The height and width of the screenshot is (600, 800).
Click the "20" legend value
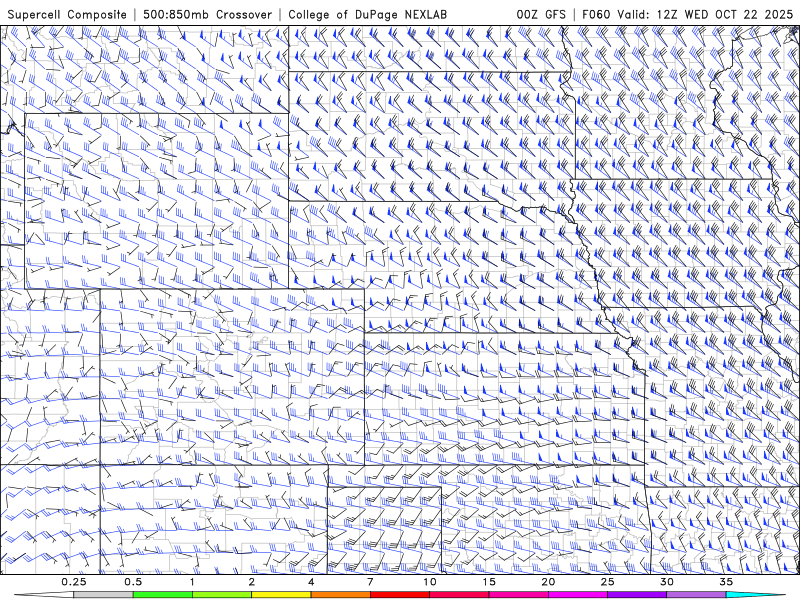click(548, 582)
